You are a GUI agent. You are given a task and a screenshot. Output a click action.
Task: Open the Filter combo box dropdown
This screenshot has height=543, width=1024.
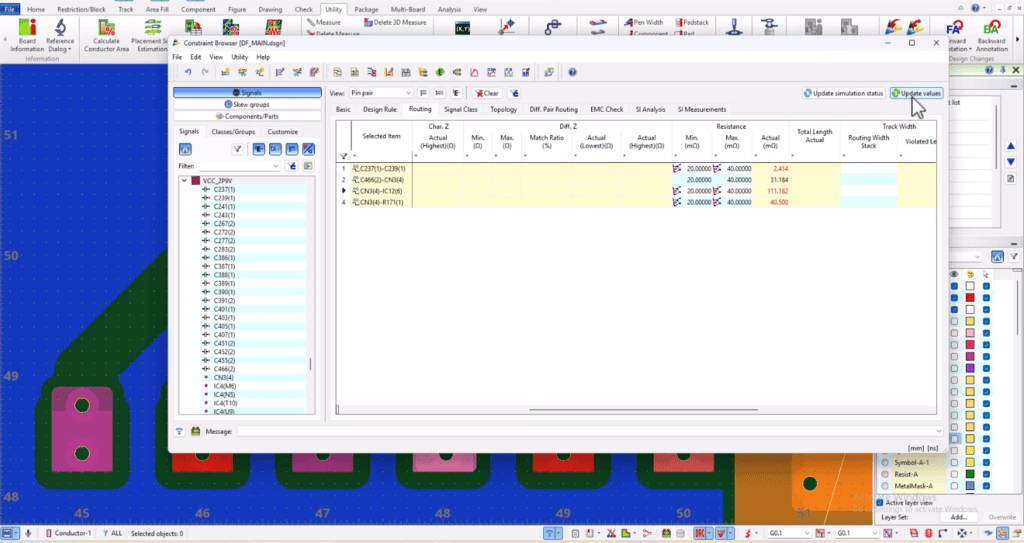coord(275,166)
